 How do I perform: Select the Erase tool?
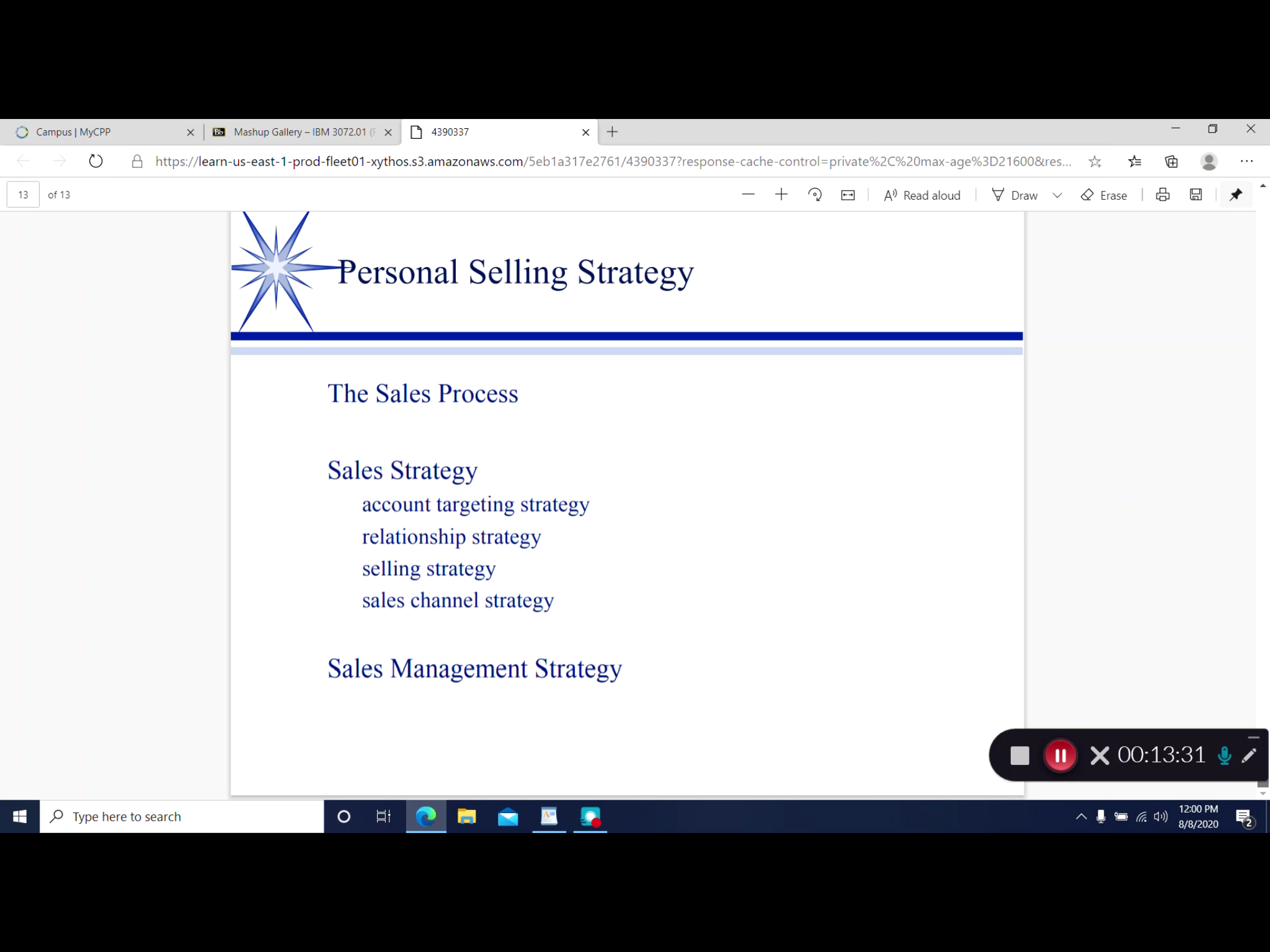click(x=1104, y=195)
